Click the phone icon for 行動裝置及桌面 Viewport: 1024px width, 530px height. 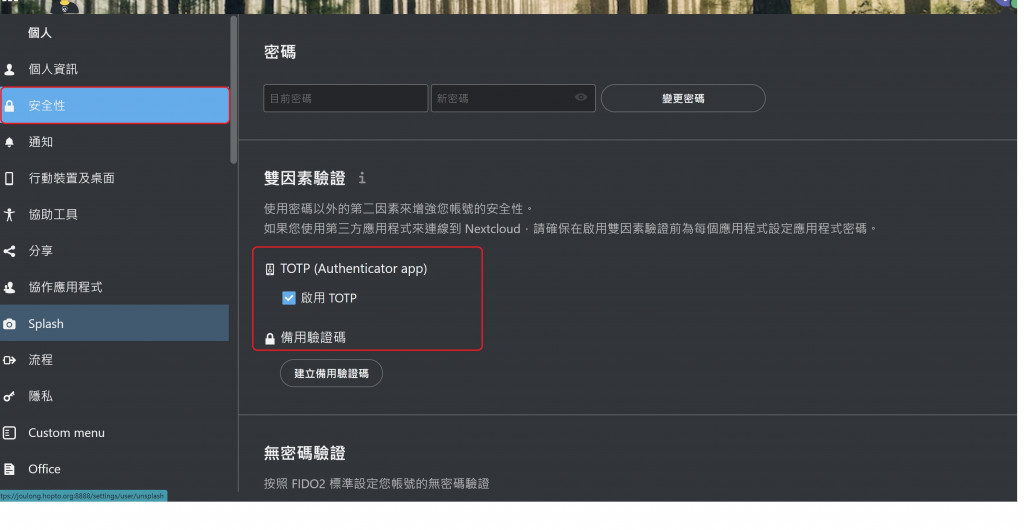[9, 178]
